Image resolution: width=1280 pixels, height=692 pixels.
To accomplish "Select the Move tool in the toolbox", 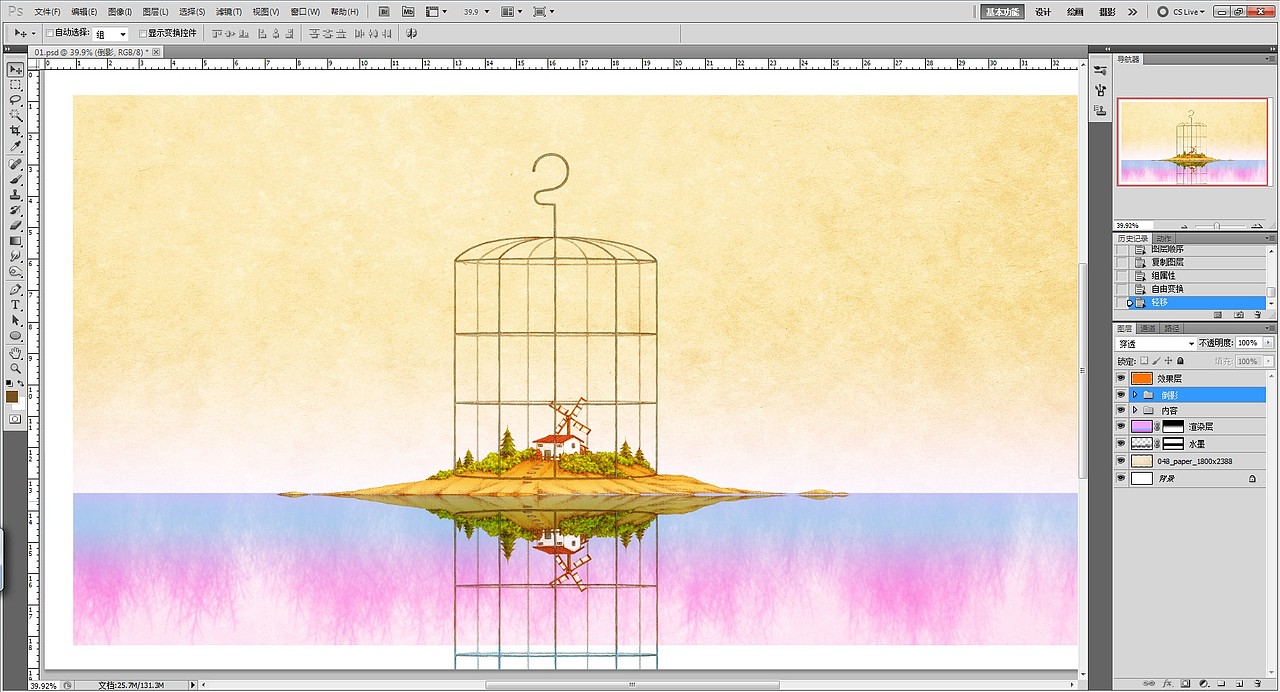I will pos(16,70).
